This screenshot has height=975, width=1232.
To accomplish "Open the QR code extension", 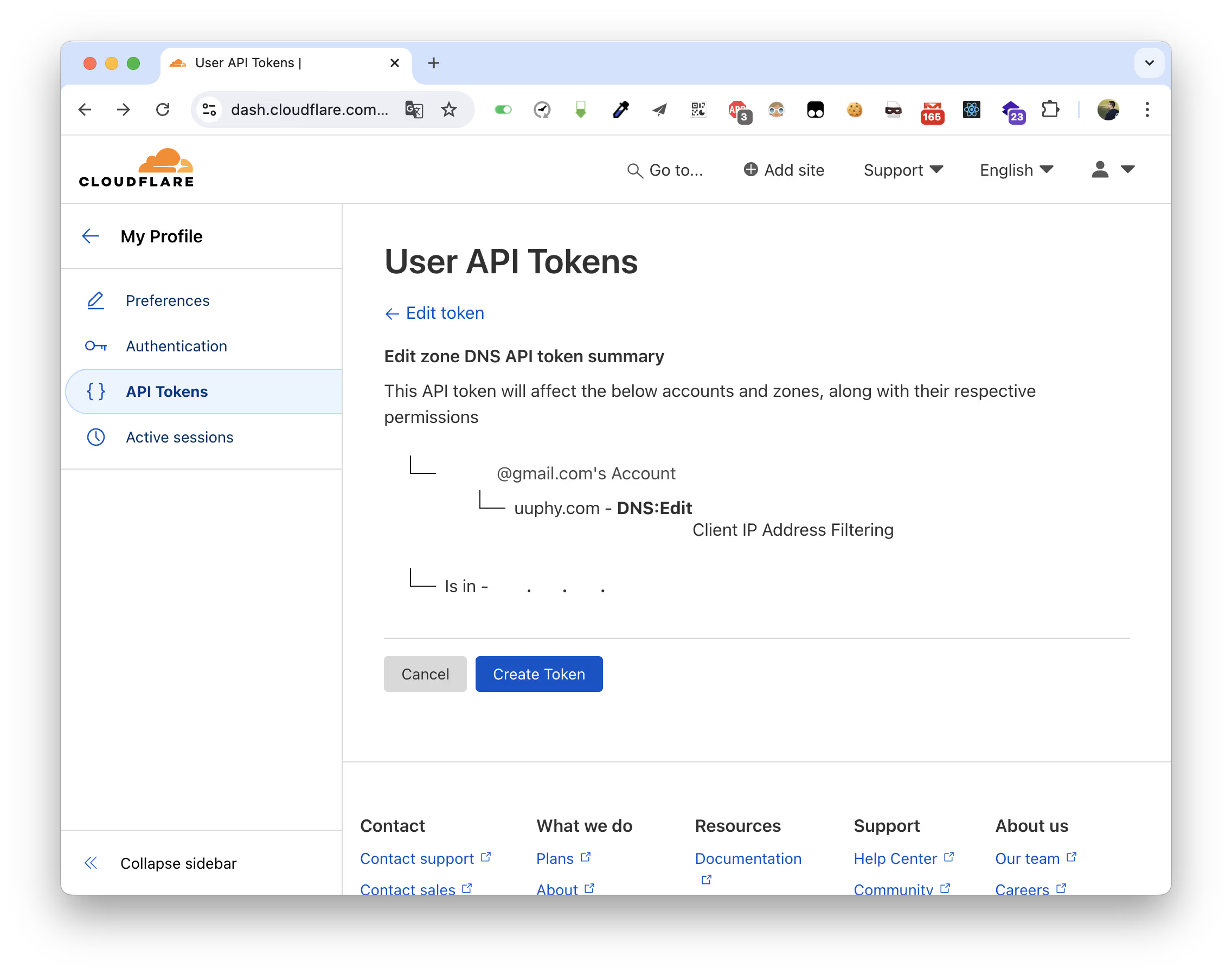I will click(x=698, y=110).
